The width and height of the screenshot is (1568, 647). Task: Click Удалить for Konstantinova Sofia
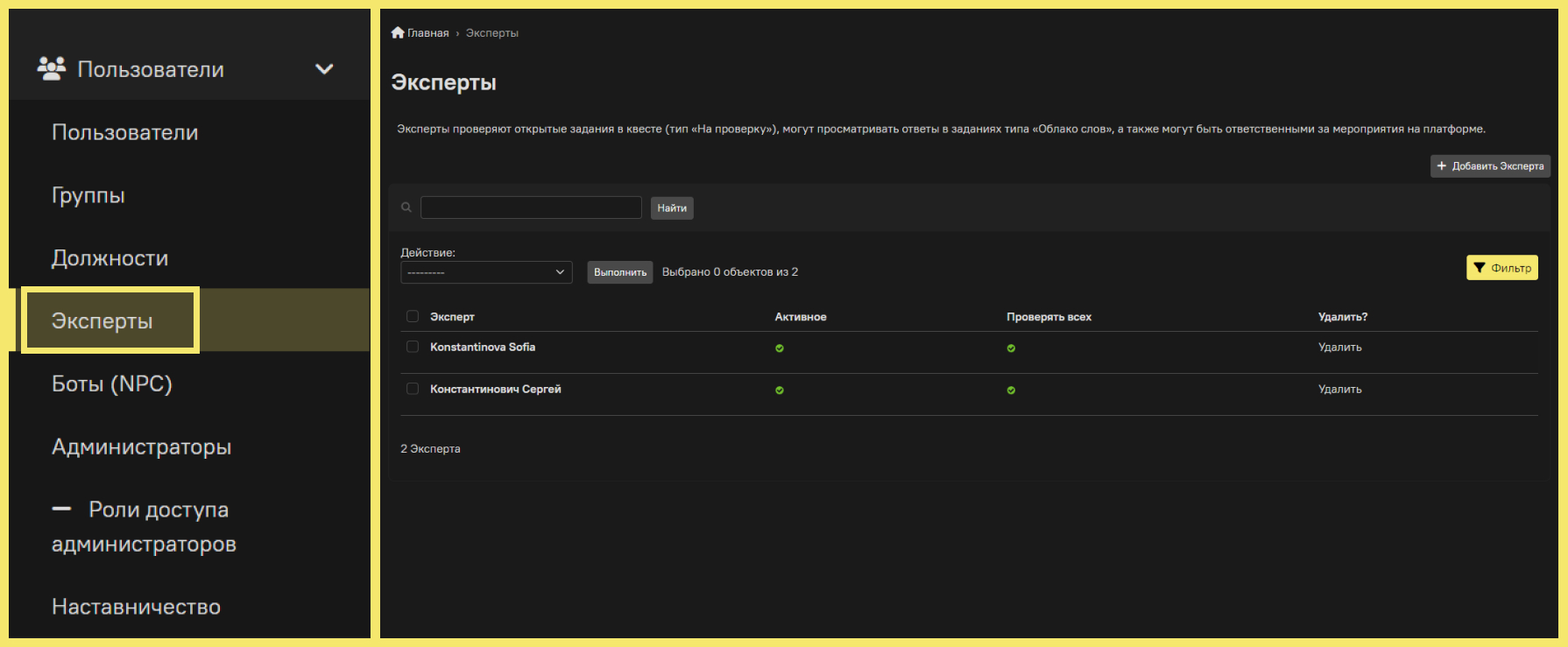tap(1340, 348)
